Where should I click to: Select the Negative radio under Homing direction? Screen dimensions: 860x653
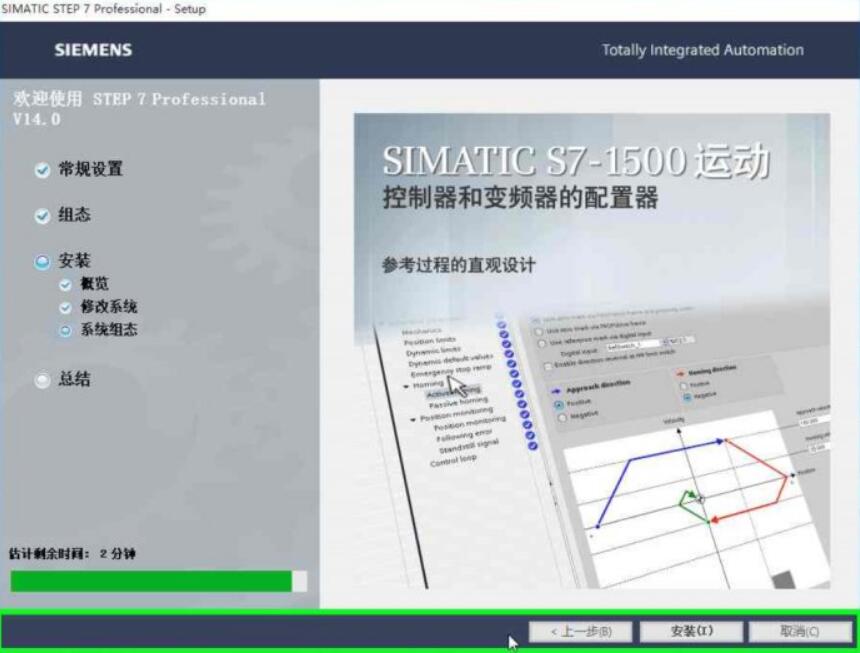click(686, 398)
